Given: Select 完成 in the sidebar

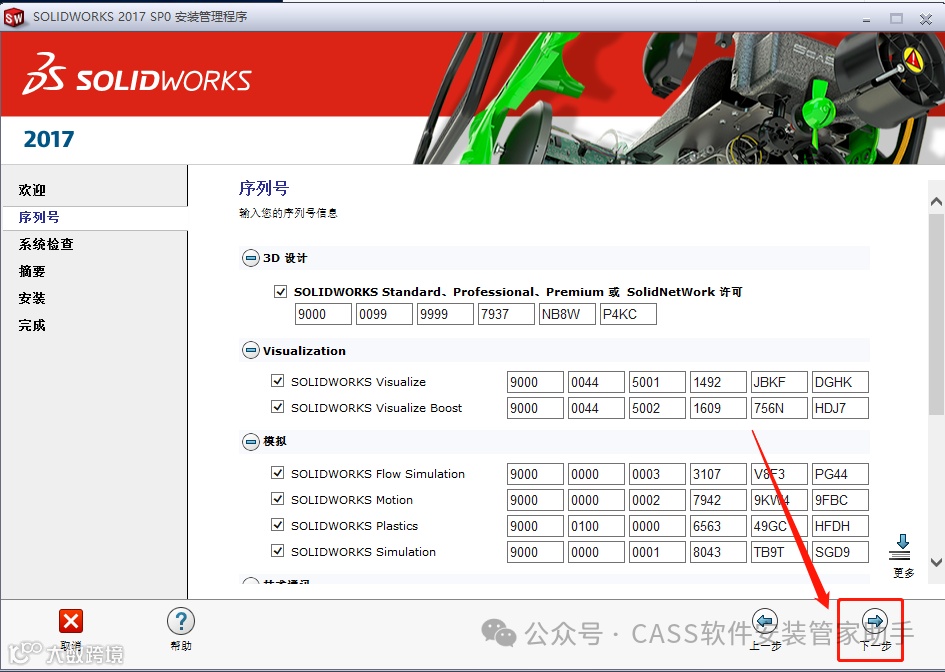Looking at the screenshot, I should [x=32, y=325].
